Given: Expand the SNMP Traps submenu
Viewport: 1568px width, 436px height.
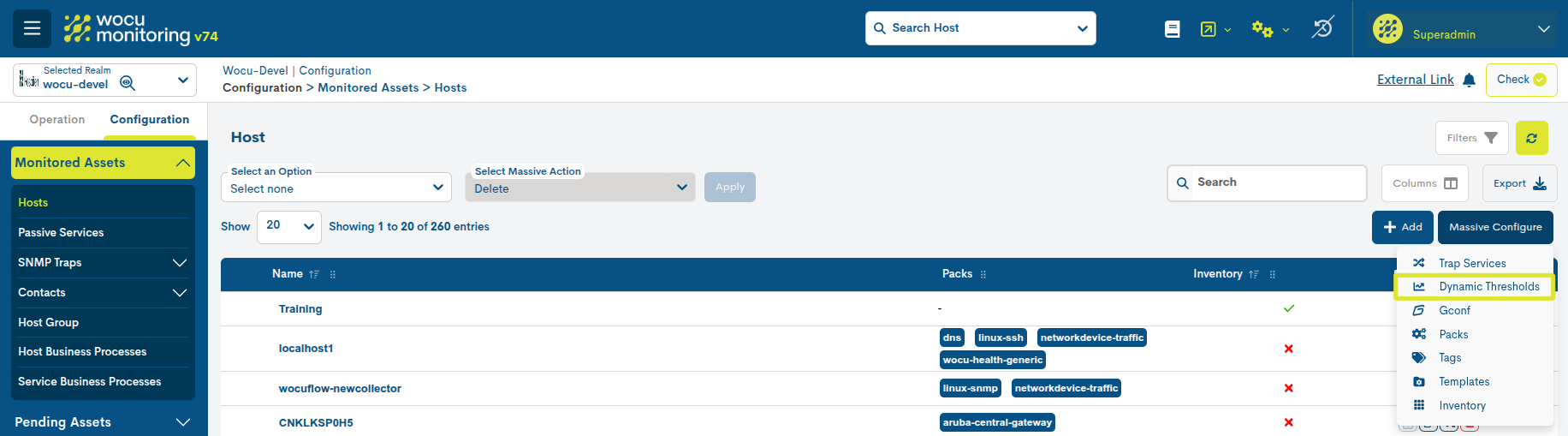Looking at the screenshot, I should (x=180, y=262).
